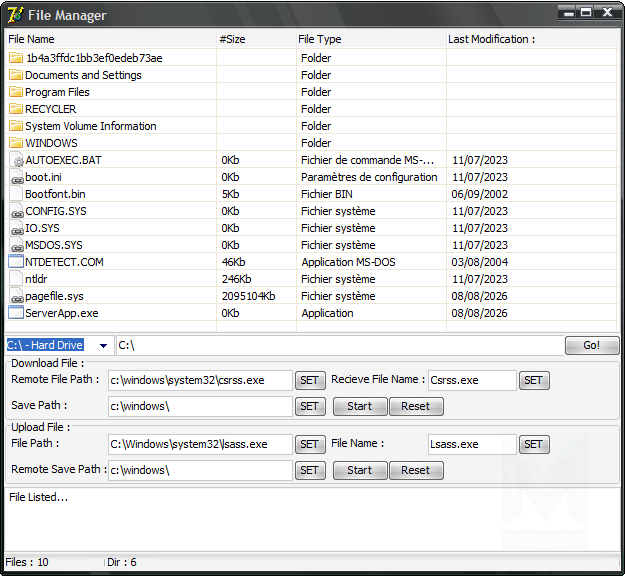The height and width of the screenshot is (576, 625).
Task: Click the boot.ini file icon
Action: point(16,177)
